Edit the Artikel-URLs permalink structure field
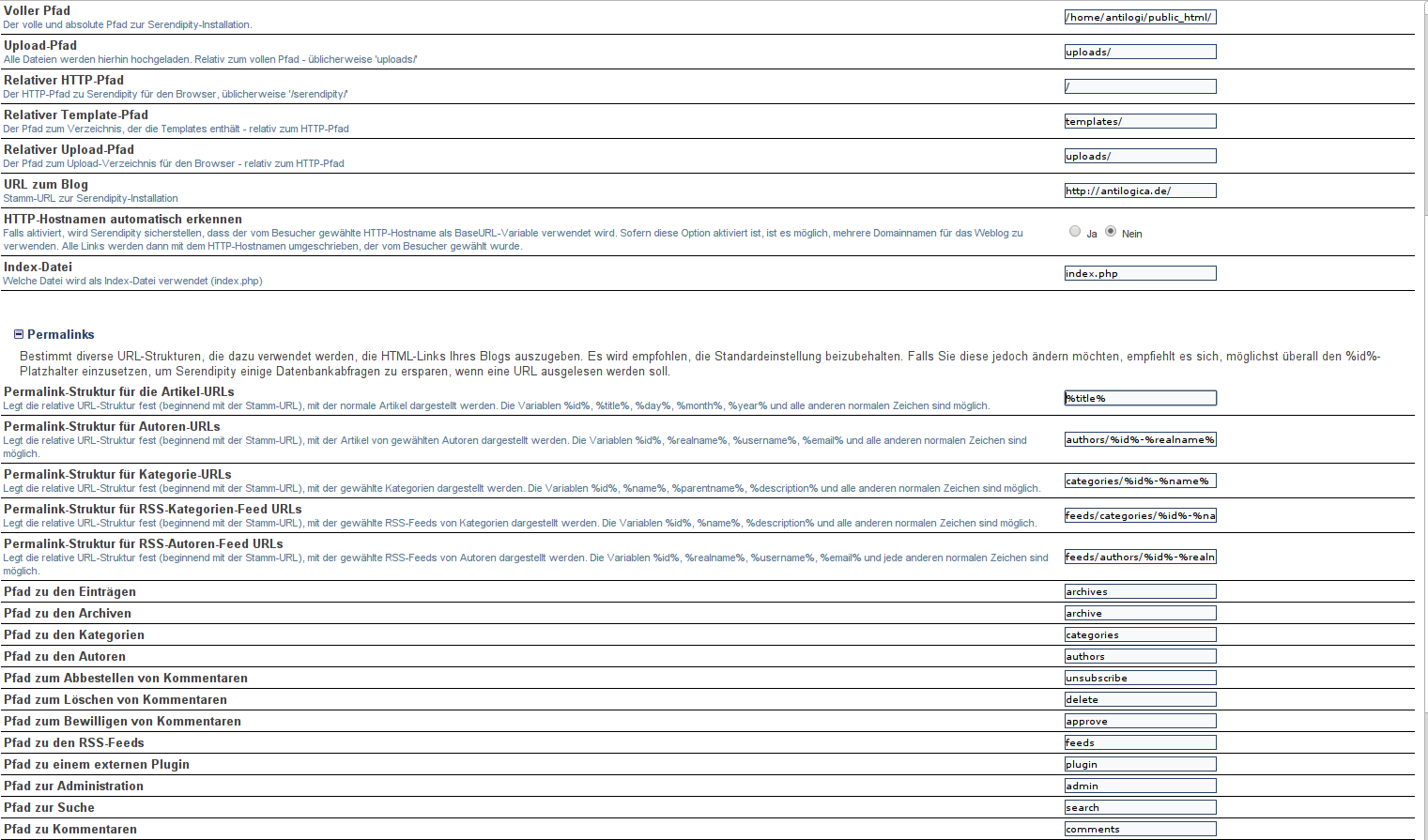The image size is (1428, 840). [1140, 398]
